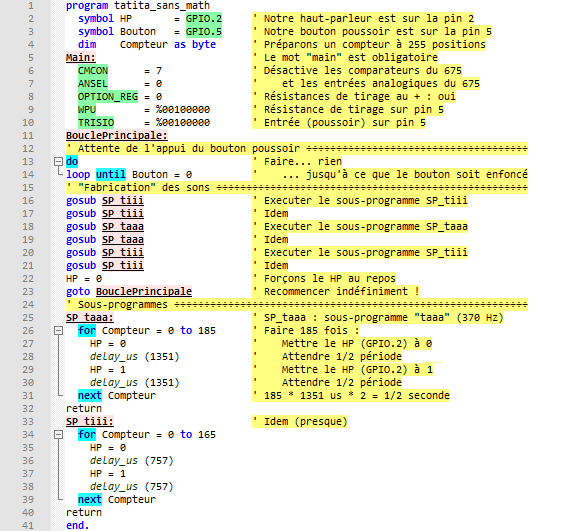Click SP_tiii on line 17
Screen dimensions: 578x531
123,214
